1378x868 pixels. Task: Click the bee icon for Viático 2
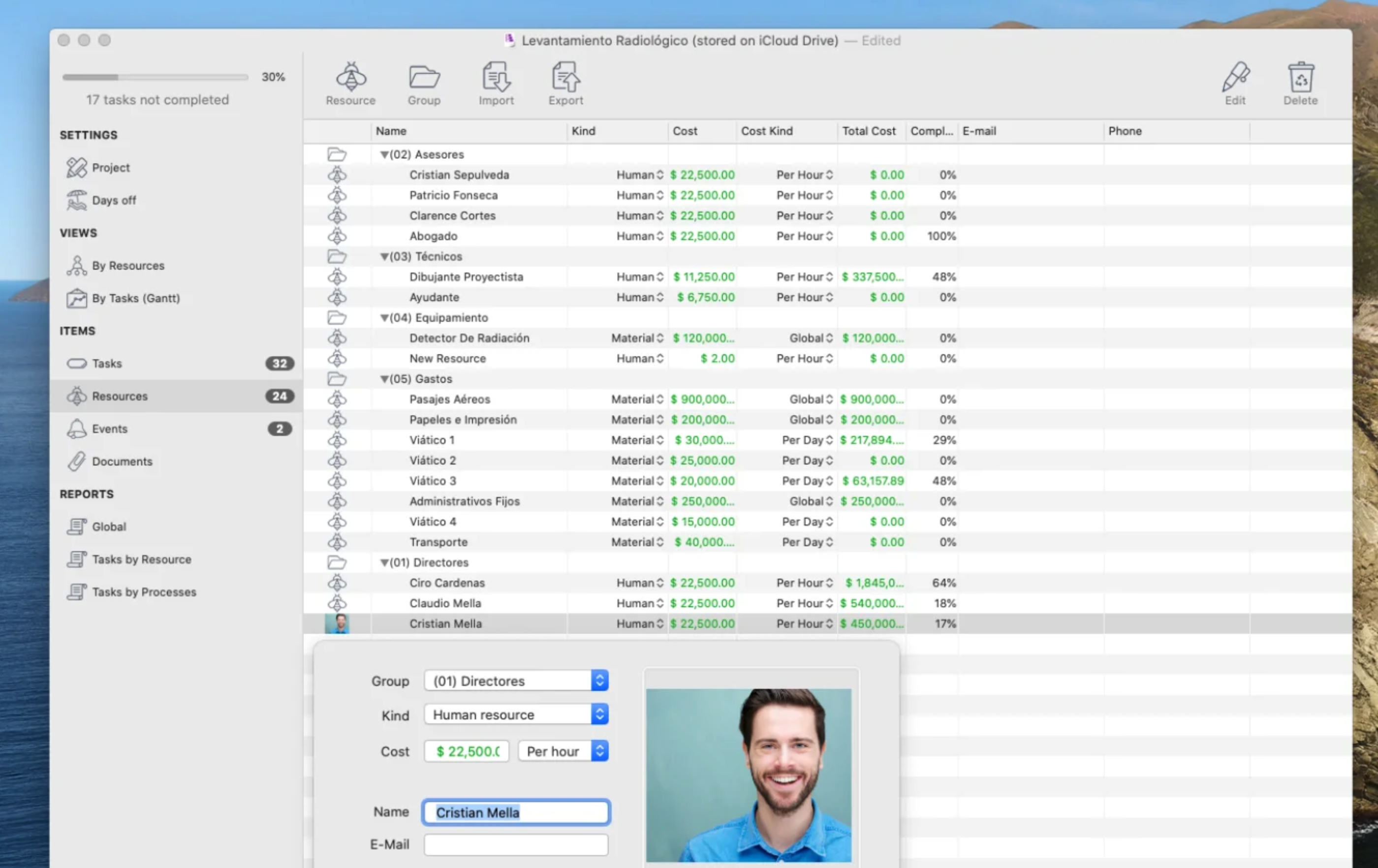[x=337, y=461]
